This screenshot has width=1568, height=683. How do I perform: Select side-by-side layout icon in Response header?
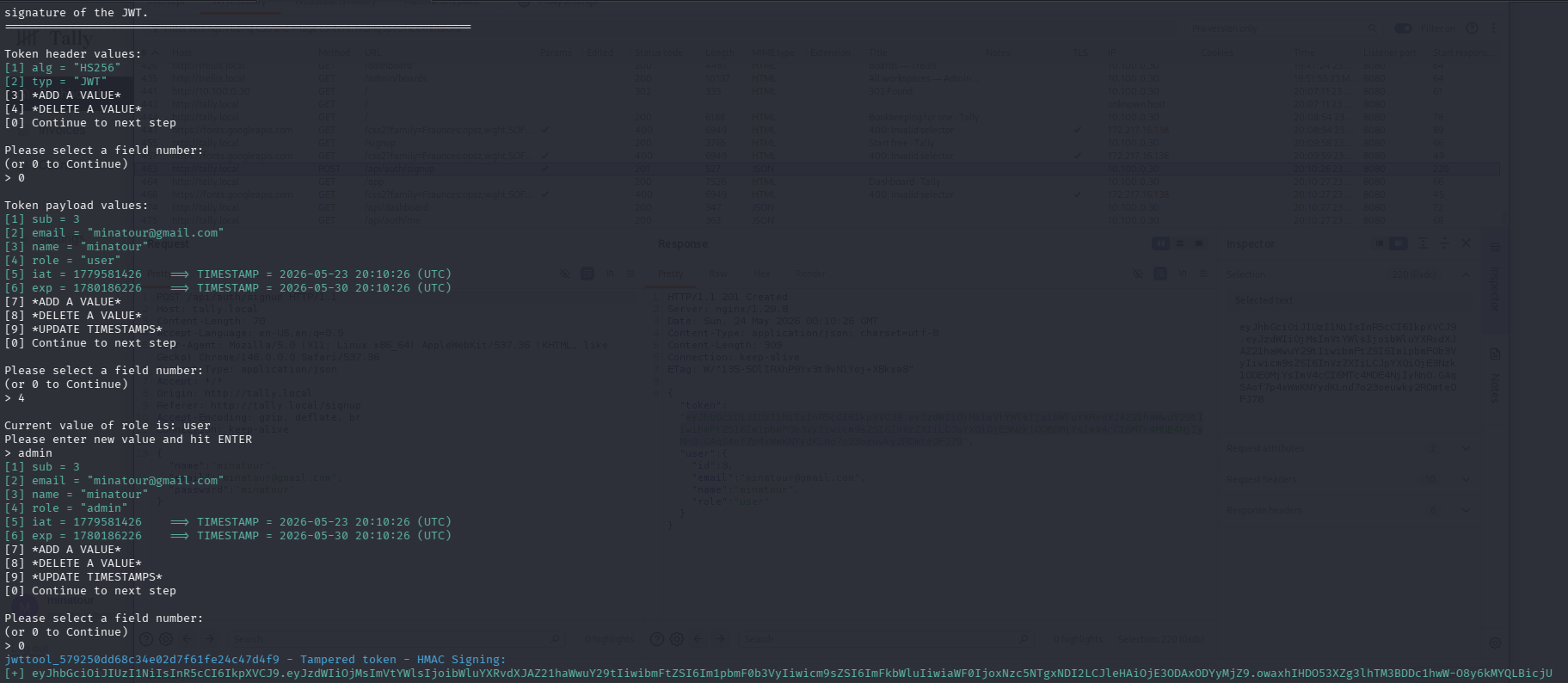1160,243
